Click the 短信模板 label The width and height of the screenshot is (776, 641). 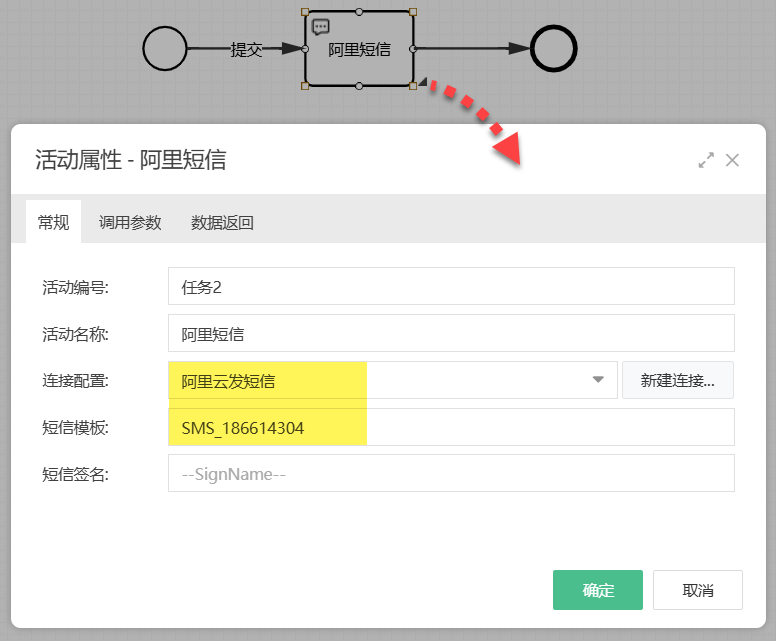pos(75,427)
